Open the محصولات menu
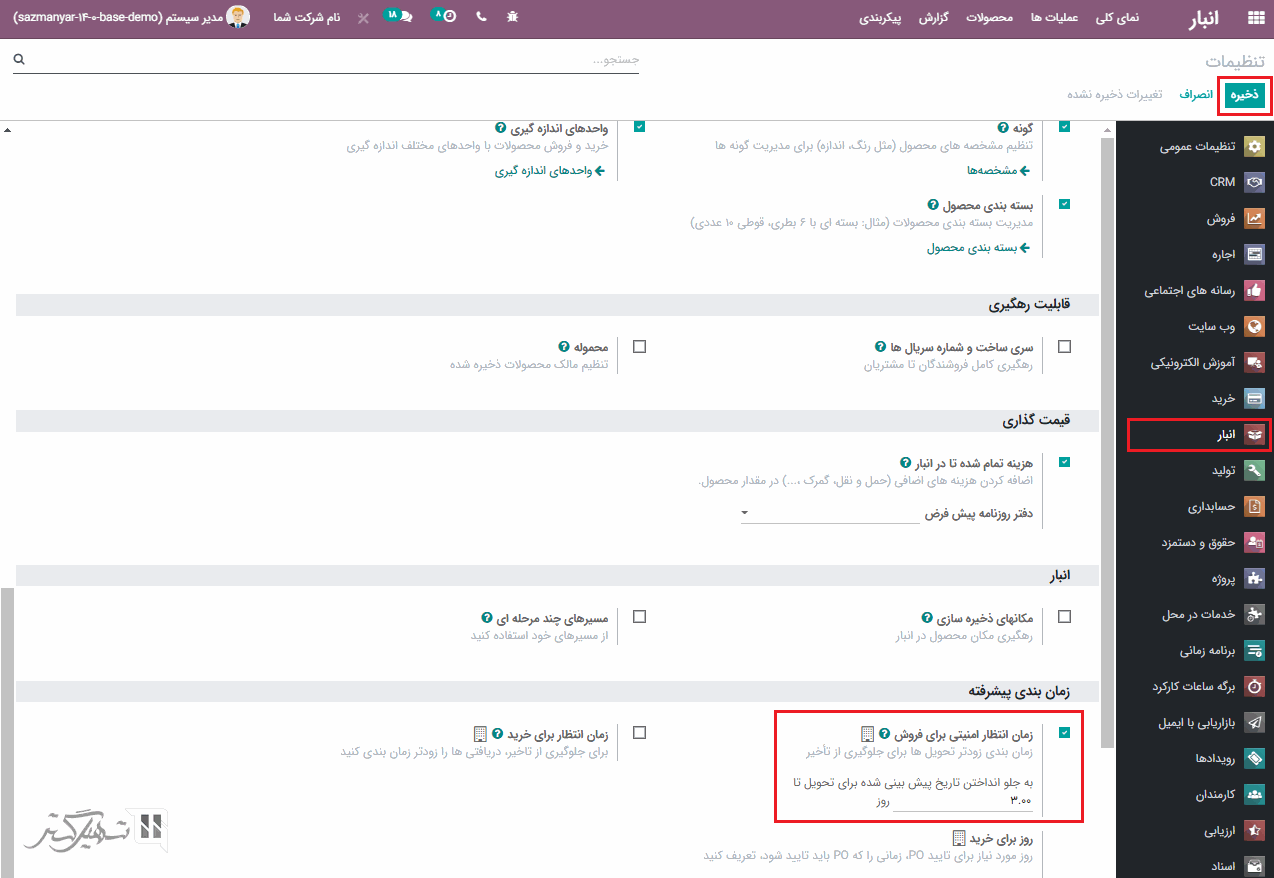Screen dimensions: 1274x878 991,18
